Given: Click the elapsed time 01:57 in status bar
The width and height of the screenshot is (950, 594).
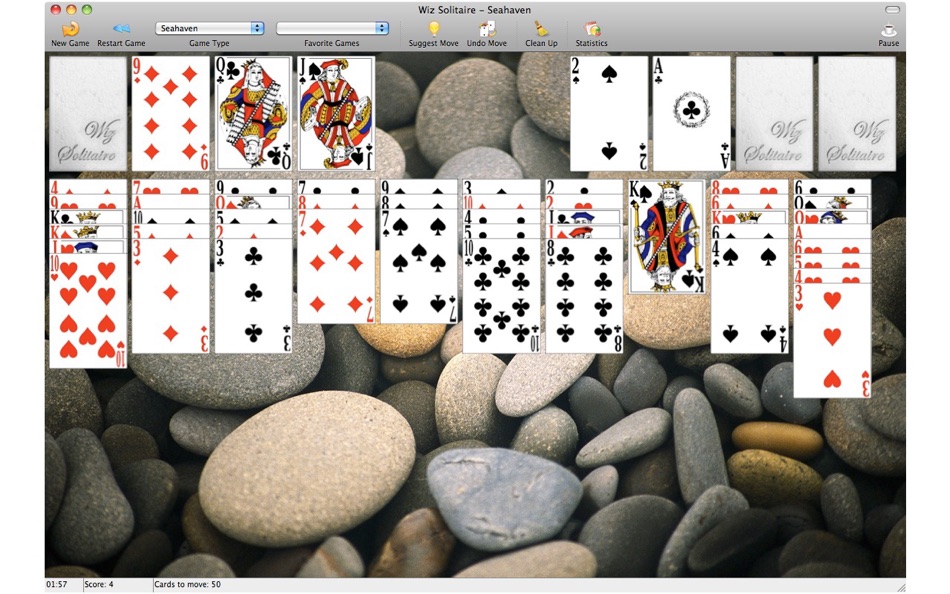Looking at the screenshot, I should 56,584.
